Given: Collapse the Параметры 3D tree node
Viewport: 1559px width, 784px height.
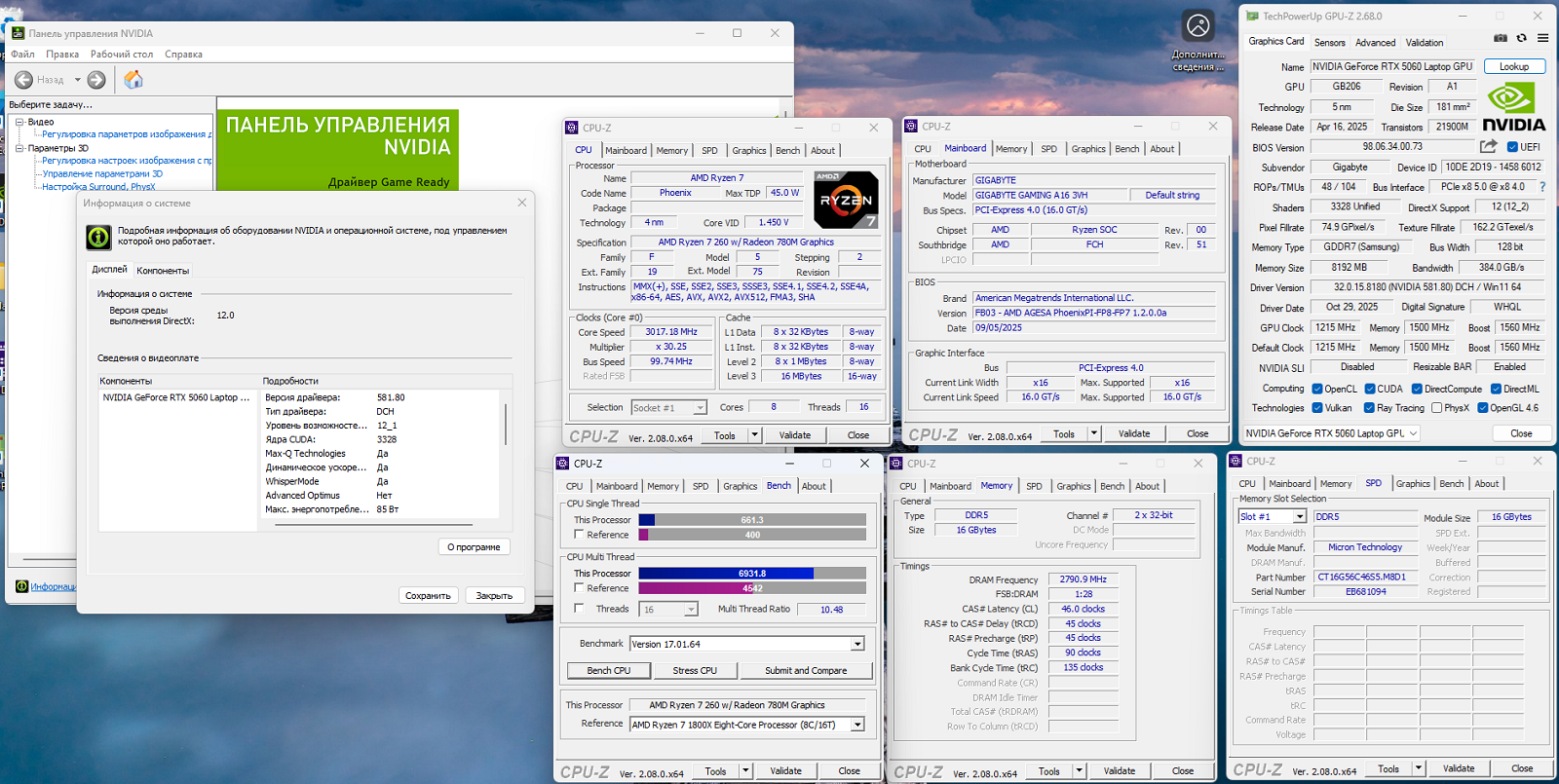Looking at the screenshot, I should (x=19, y=148).
